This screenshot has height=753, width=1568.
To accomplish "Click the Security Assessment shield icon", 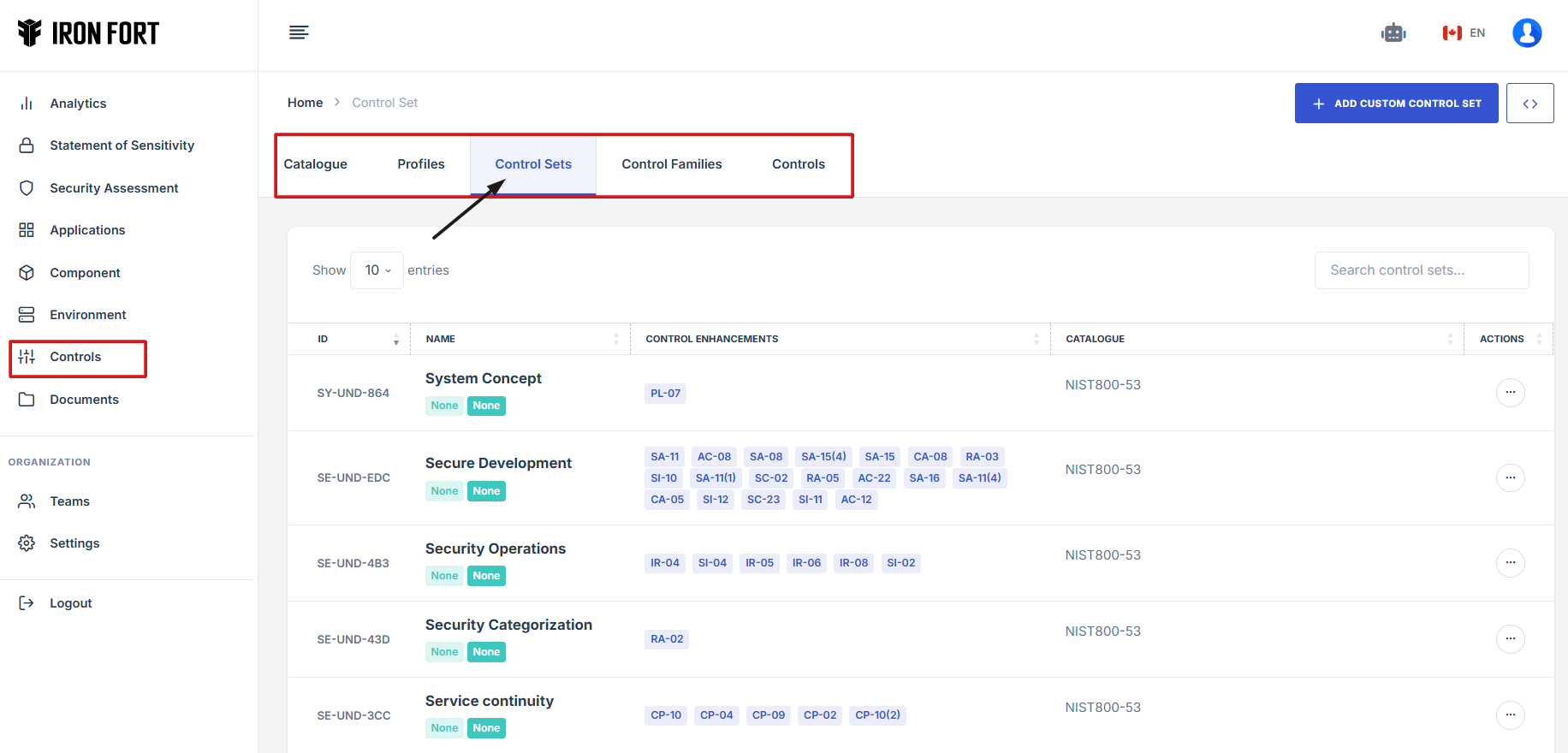I will [27, 188].
